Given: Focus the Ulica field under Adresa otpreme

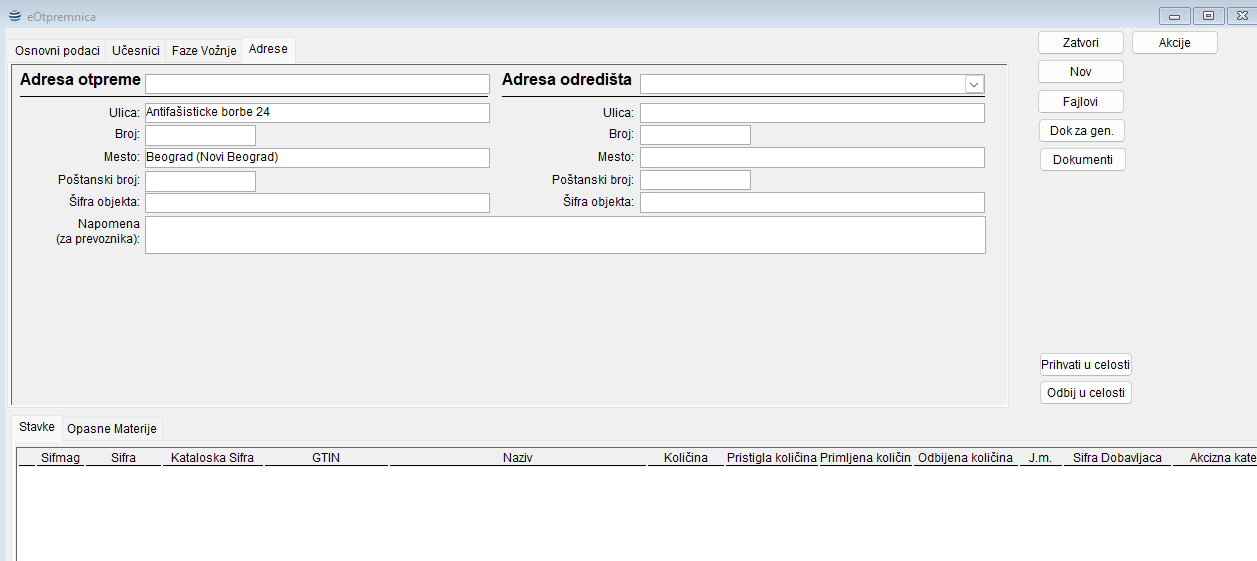Looking at the screenshot, I should pos(317,113).
